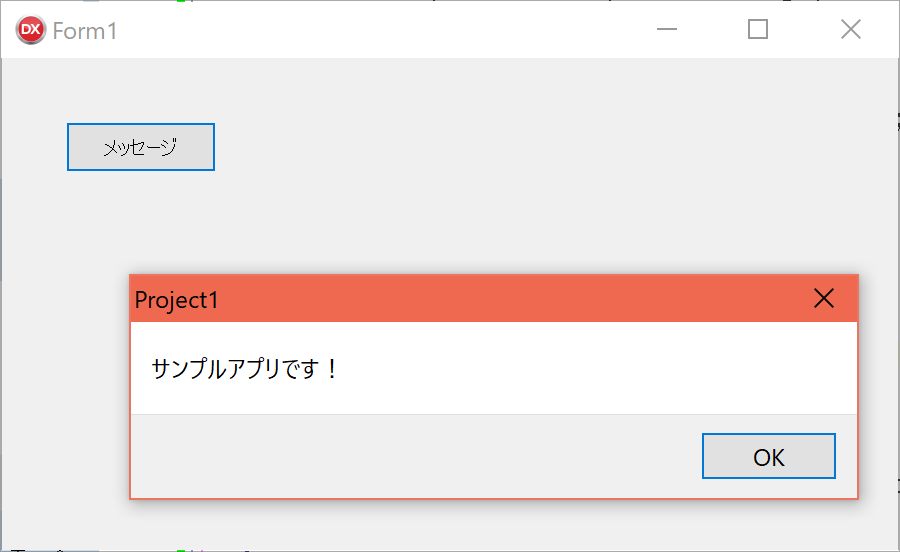
Task: Click the サンプルアプリです！ message text
Action: tap(245, 368)
